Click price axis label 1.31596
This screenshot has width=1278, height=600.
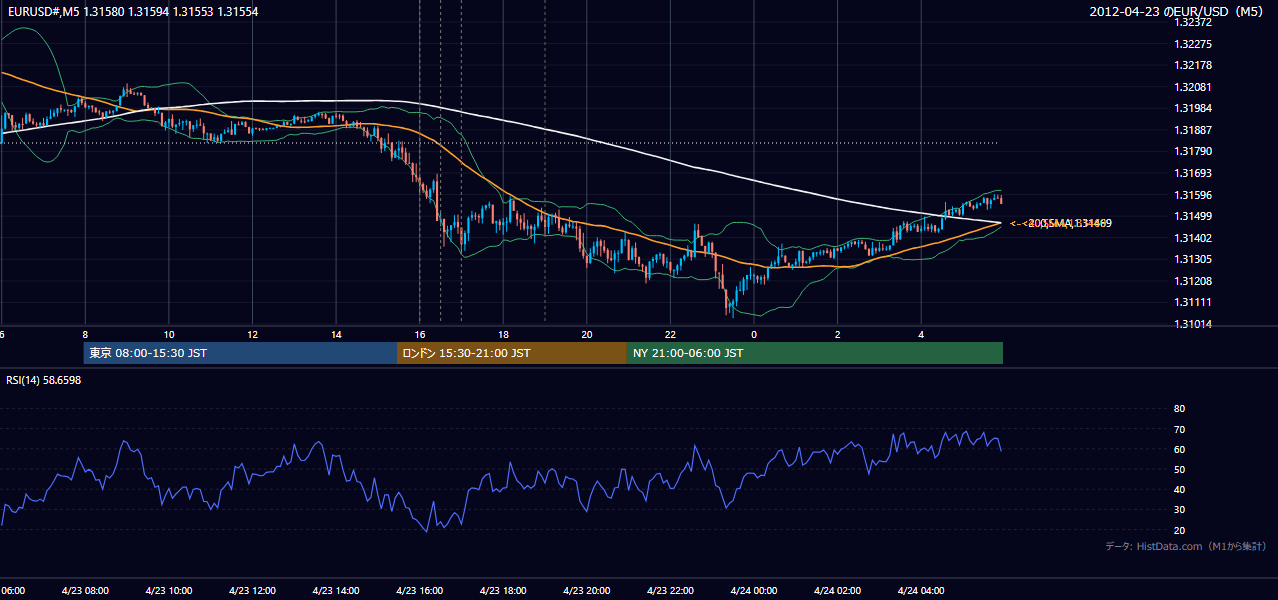coord(1193,195)
